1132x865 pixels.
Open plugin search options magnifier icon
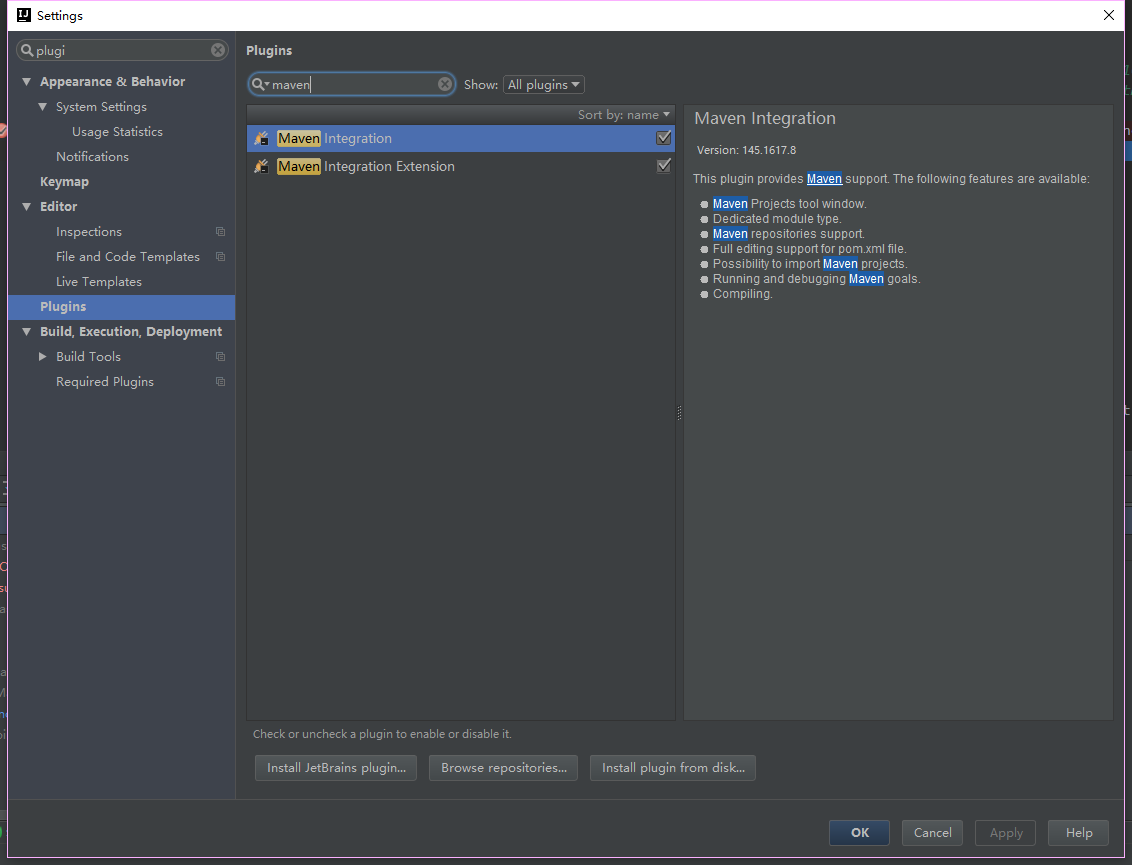260,84
